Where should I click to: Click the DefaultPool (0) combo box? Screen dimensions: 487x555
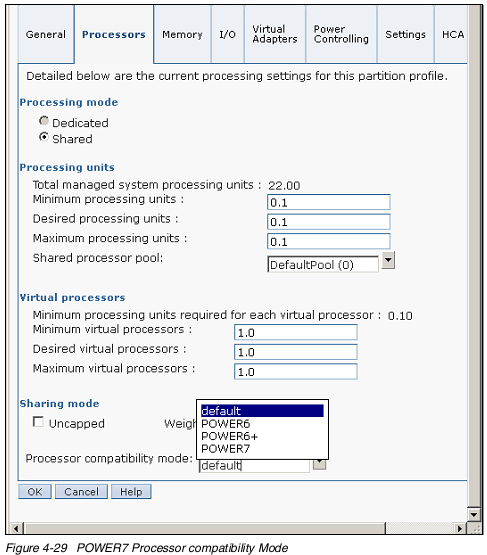323,264
